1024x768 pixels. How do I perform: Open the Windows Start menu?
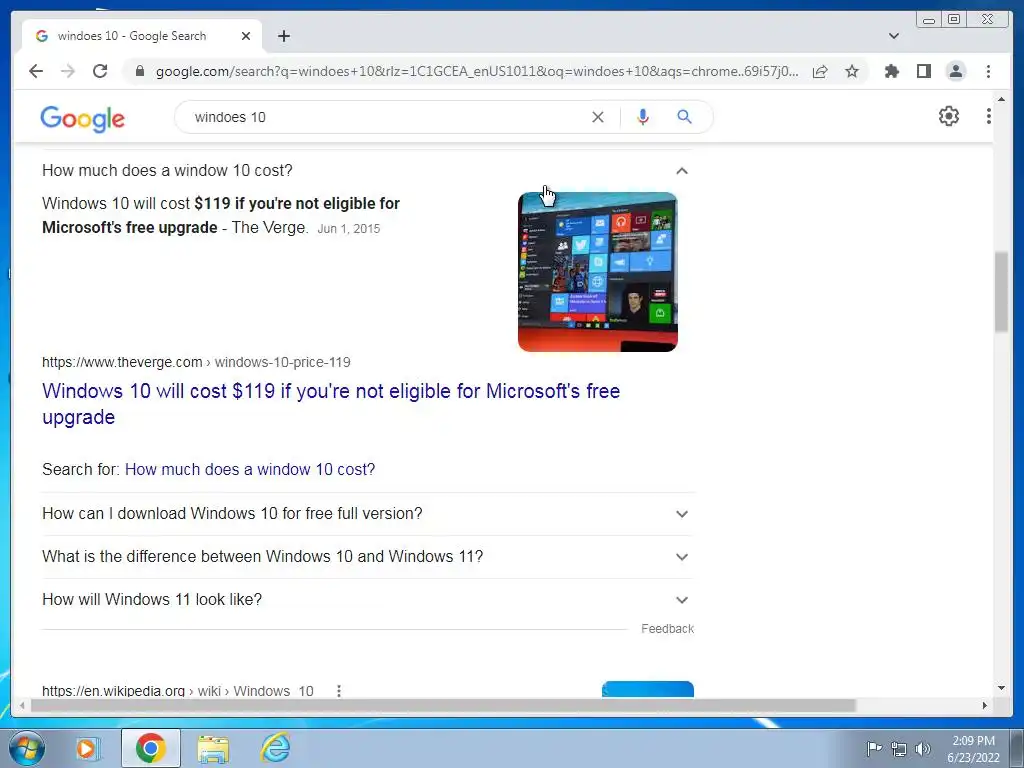point(26,748)
